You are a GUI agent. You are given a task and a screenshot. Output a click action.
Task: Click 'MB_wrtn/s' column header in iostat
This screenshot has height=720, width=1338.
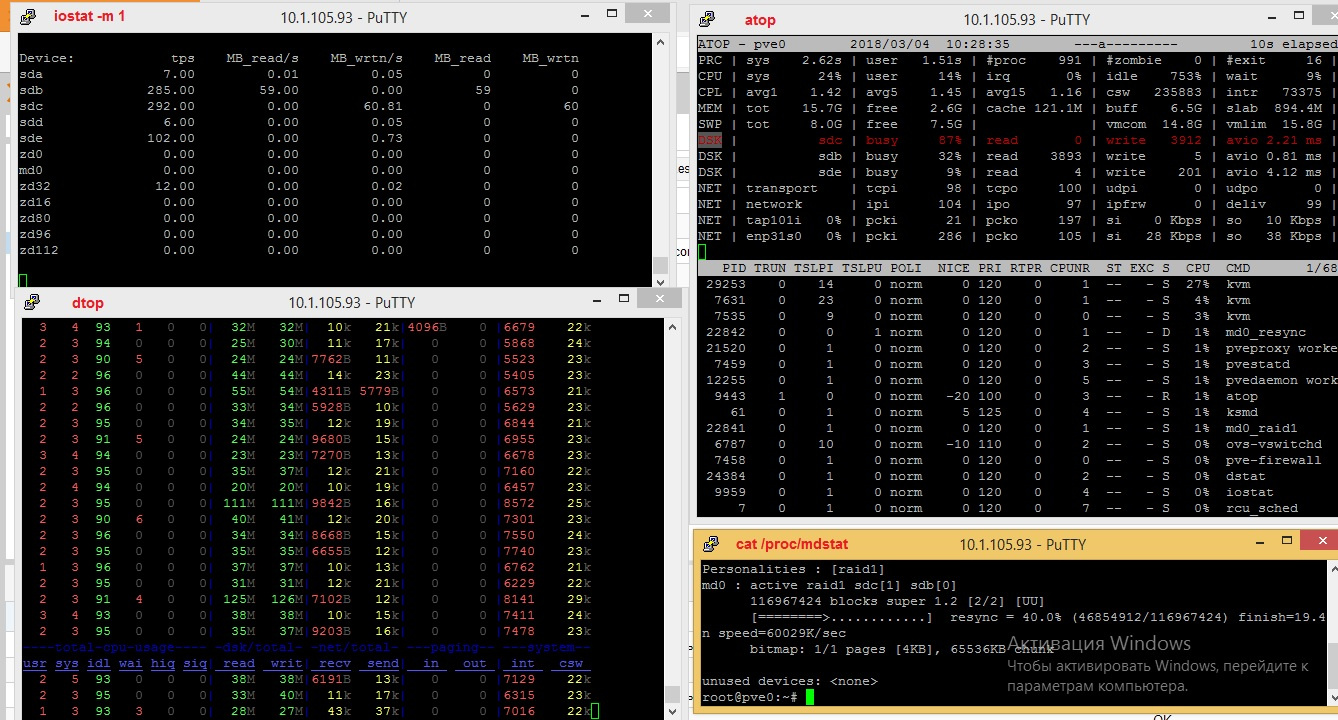(x=367, y=58)
